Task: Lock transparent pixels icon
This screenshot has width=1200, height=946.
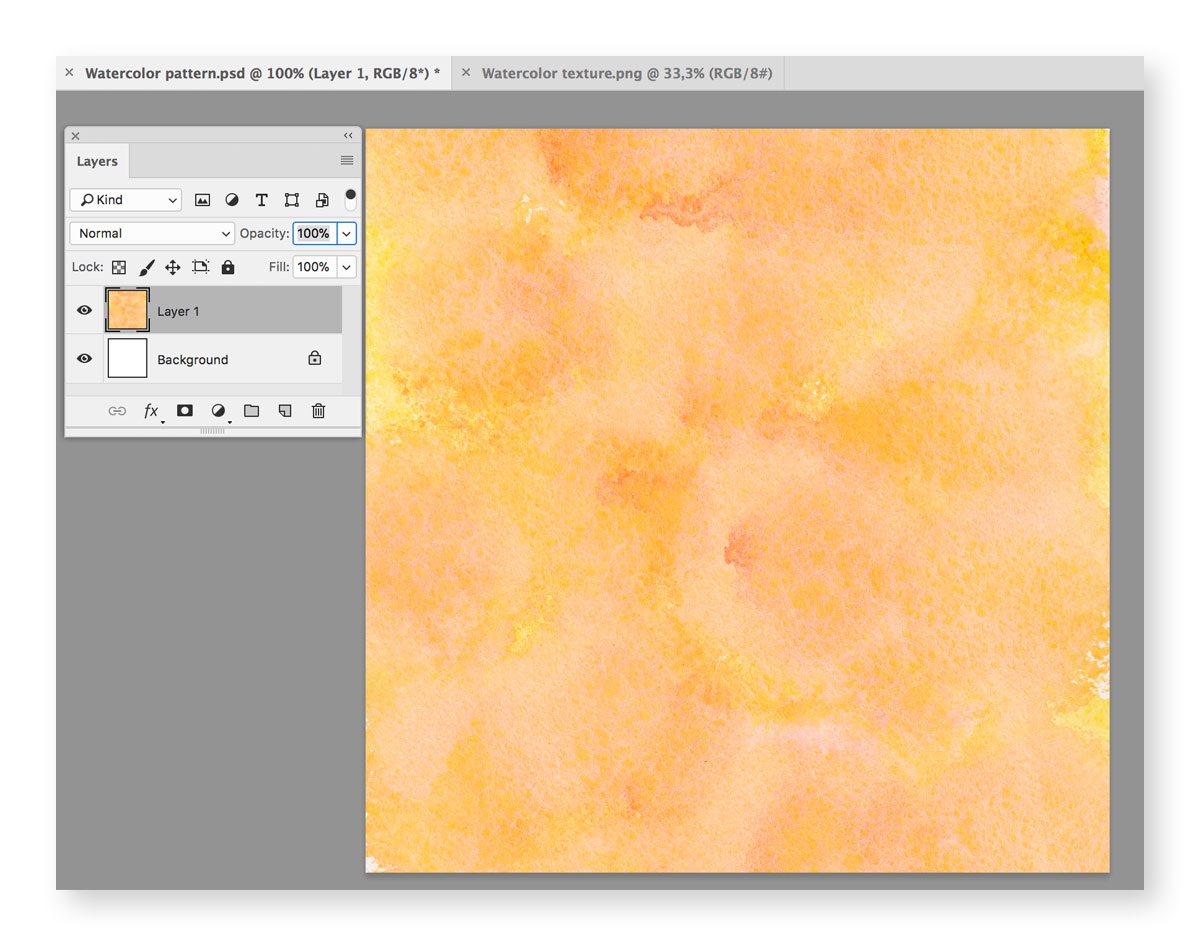Action: 119,267
